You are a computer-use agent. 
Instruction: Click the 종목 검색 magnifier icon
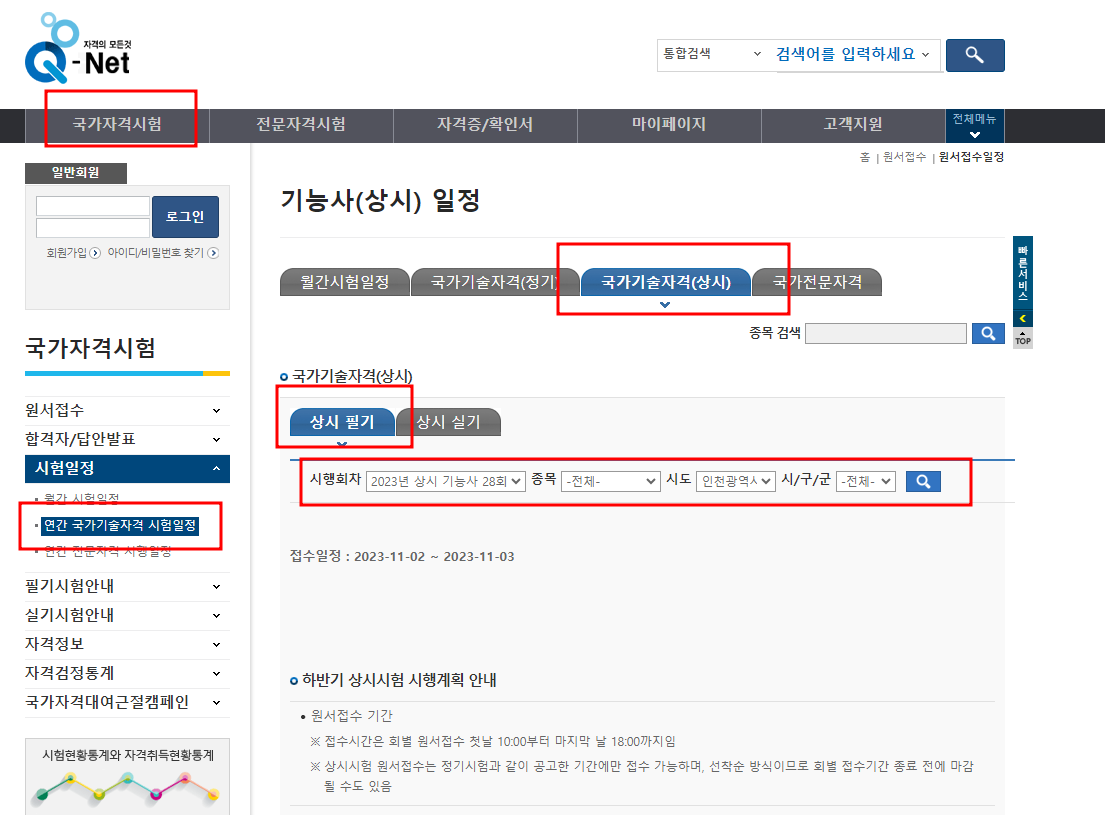coord(988,333)
